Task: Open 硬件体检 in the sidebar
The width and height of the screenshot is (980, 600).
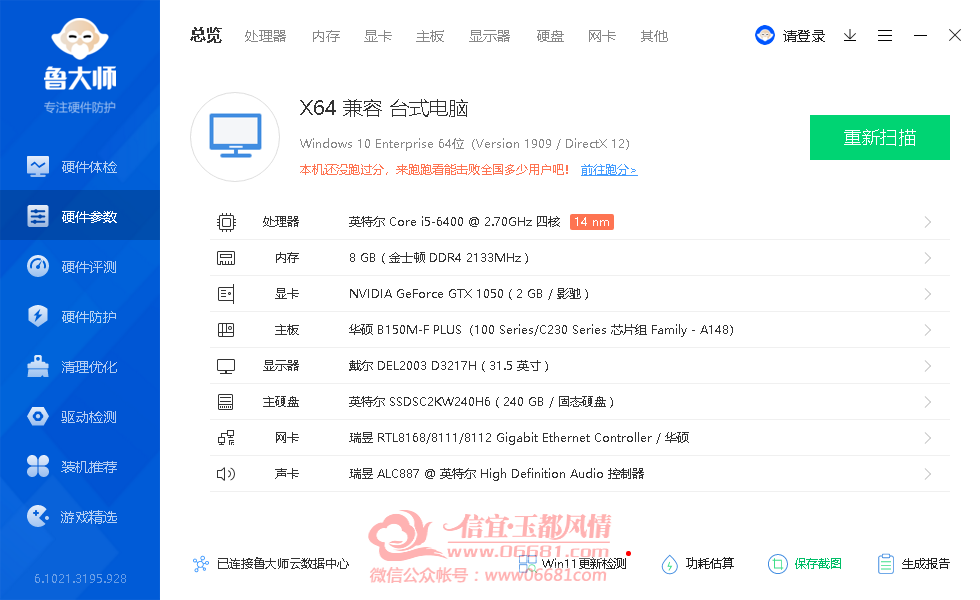Action: point(79,167)
